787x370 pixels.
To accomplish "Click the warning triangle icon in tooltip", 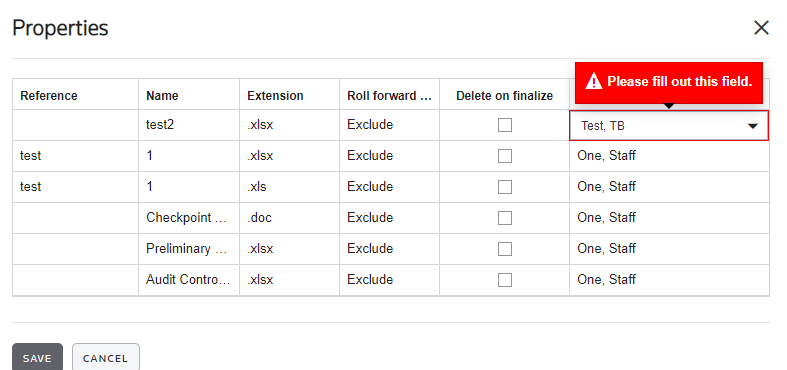I will pyautogui.click(x=594, y=81).
